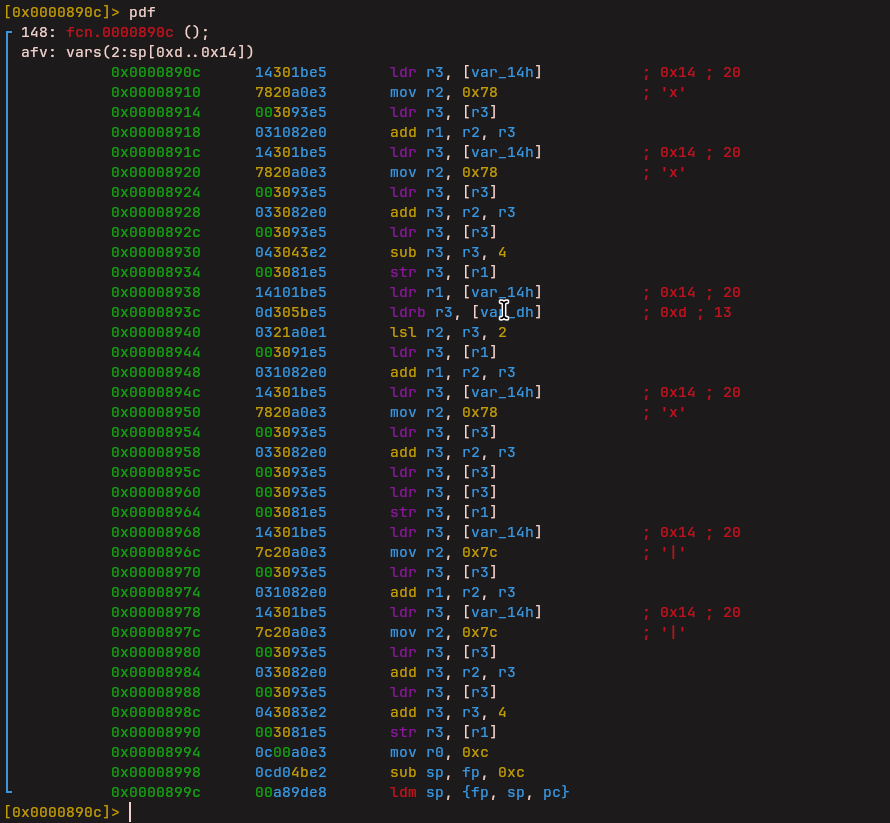890x823 pixels.
Task: Click address 0x00008934 in the offset column
Action: pyautogui.click(x=155, y=272)
